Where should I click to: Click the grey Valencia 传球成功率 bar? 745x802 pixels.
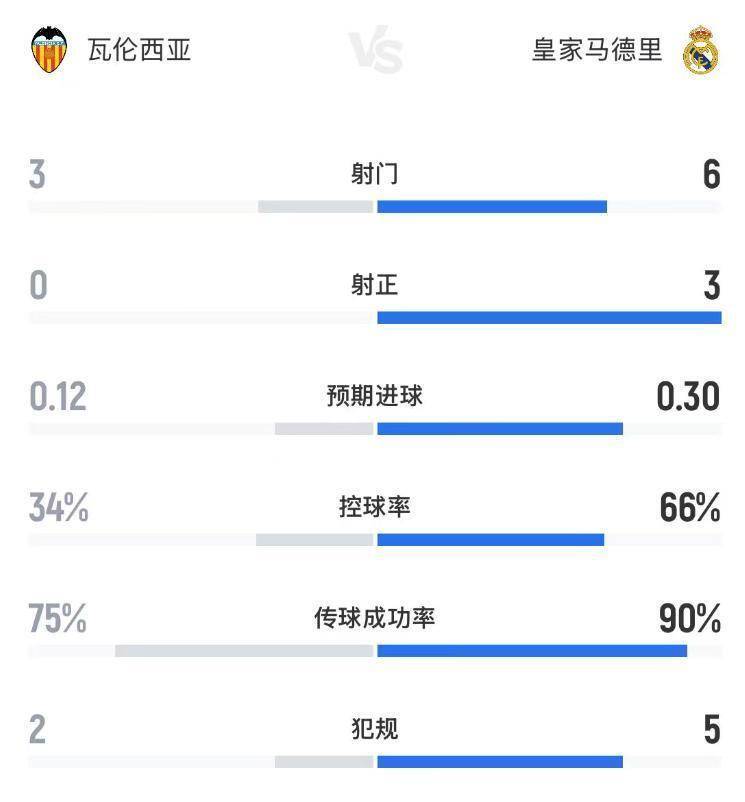click(244, 651)
